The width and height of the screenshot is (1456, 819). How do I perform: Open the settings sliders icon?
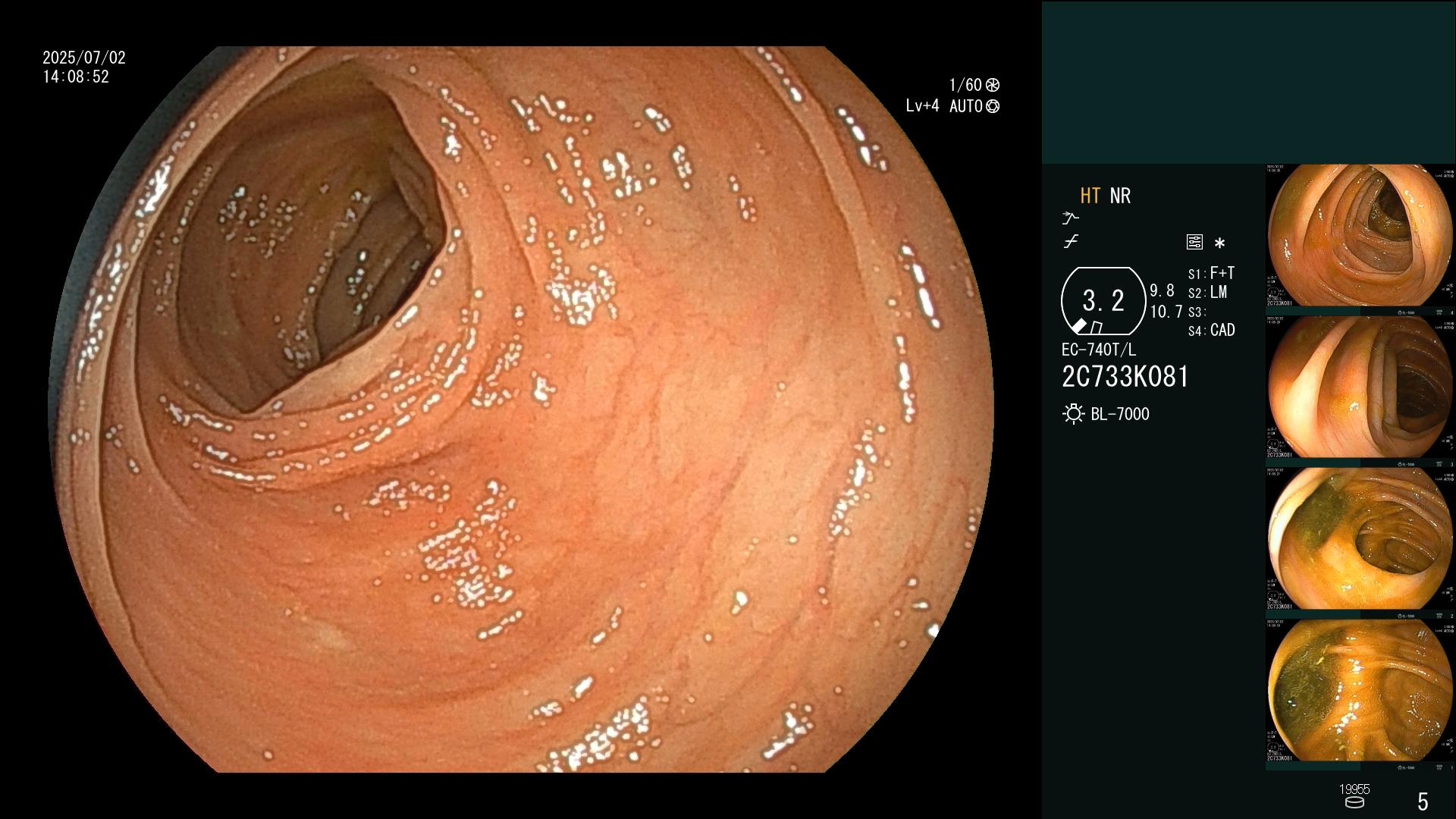tap(1194, 242)
